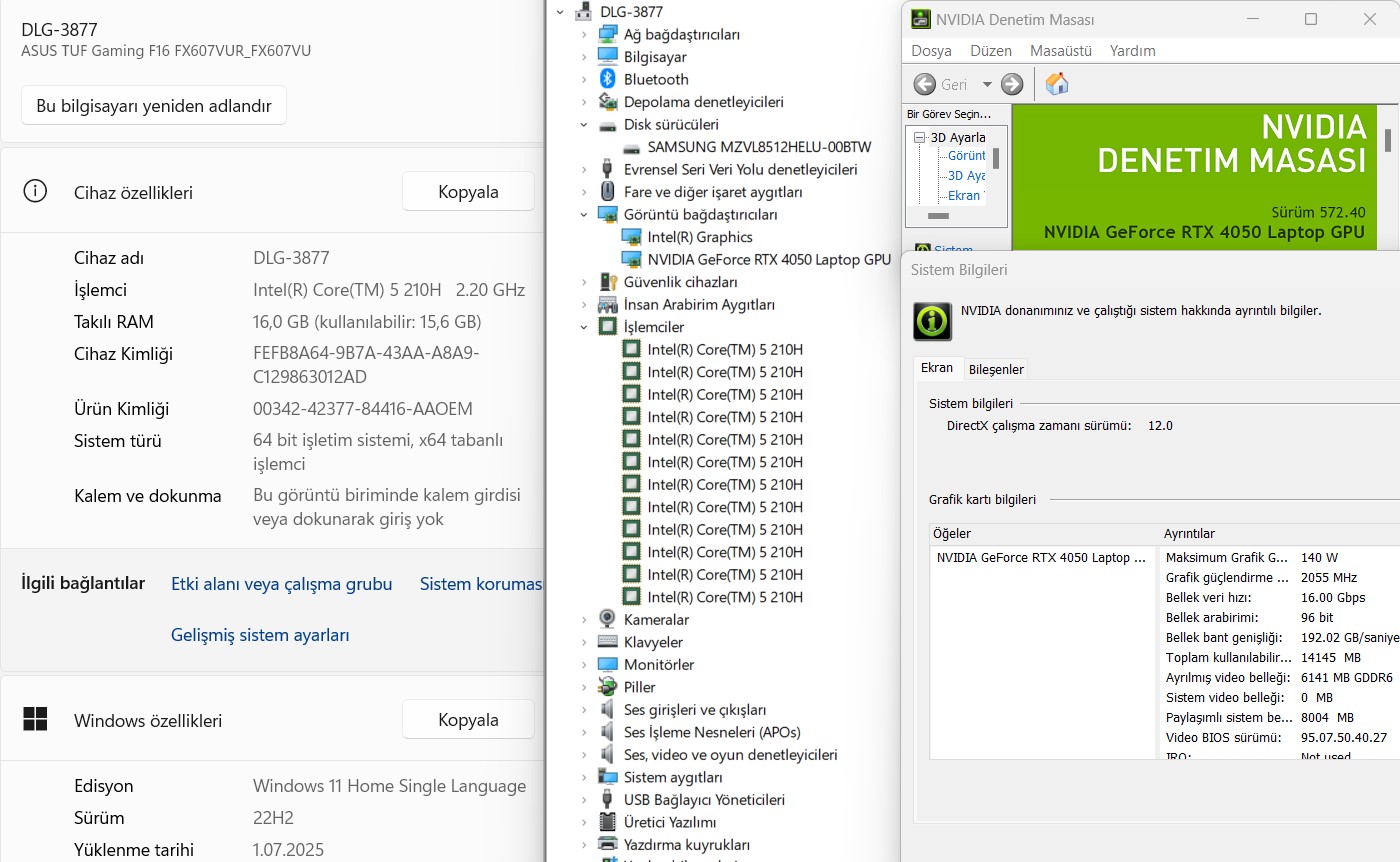This screenshot has height=862, width=1400.
Task: Click Kopyala next to Cihaz özellikleri
Action: tap(468, 191)
